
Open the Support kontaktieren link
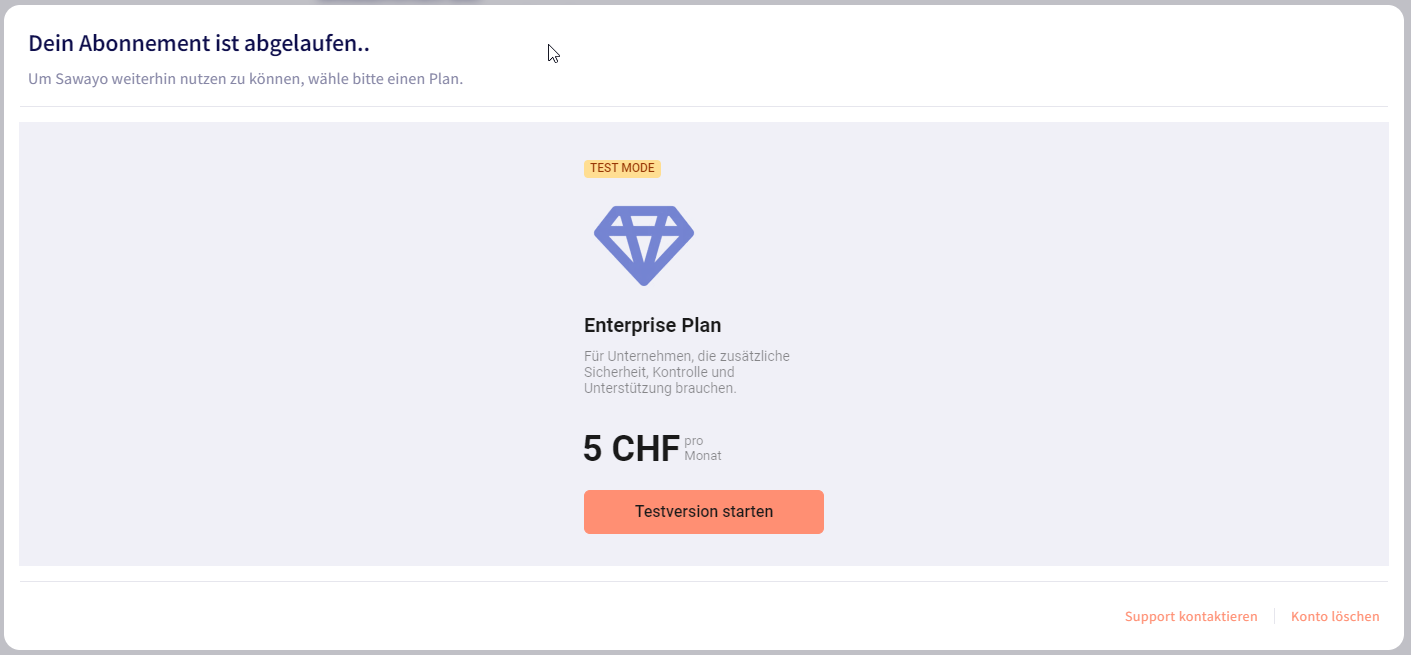pos(1191,616)
